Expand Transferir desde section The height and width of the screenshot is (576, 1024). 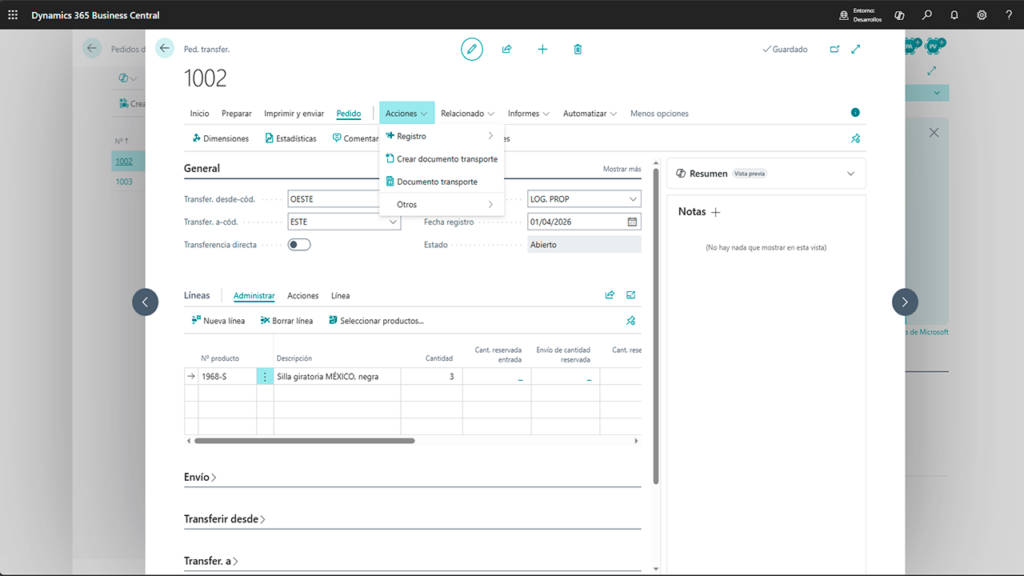coord(224,519)
